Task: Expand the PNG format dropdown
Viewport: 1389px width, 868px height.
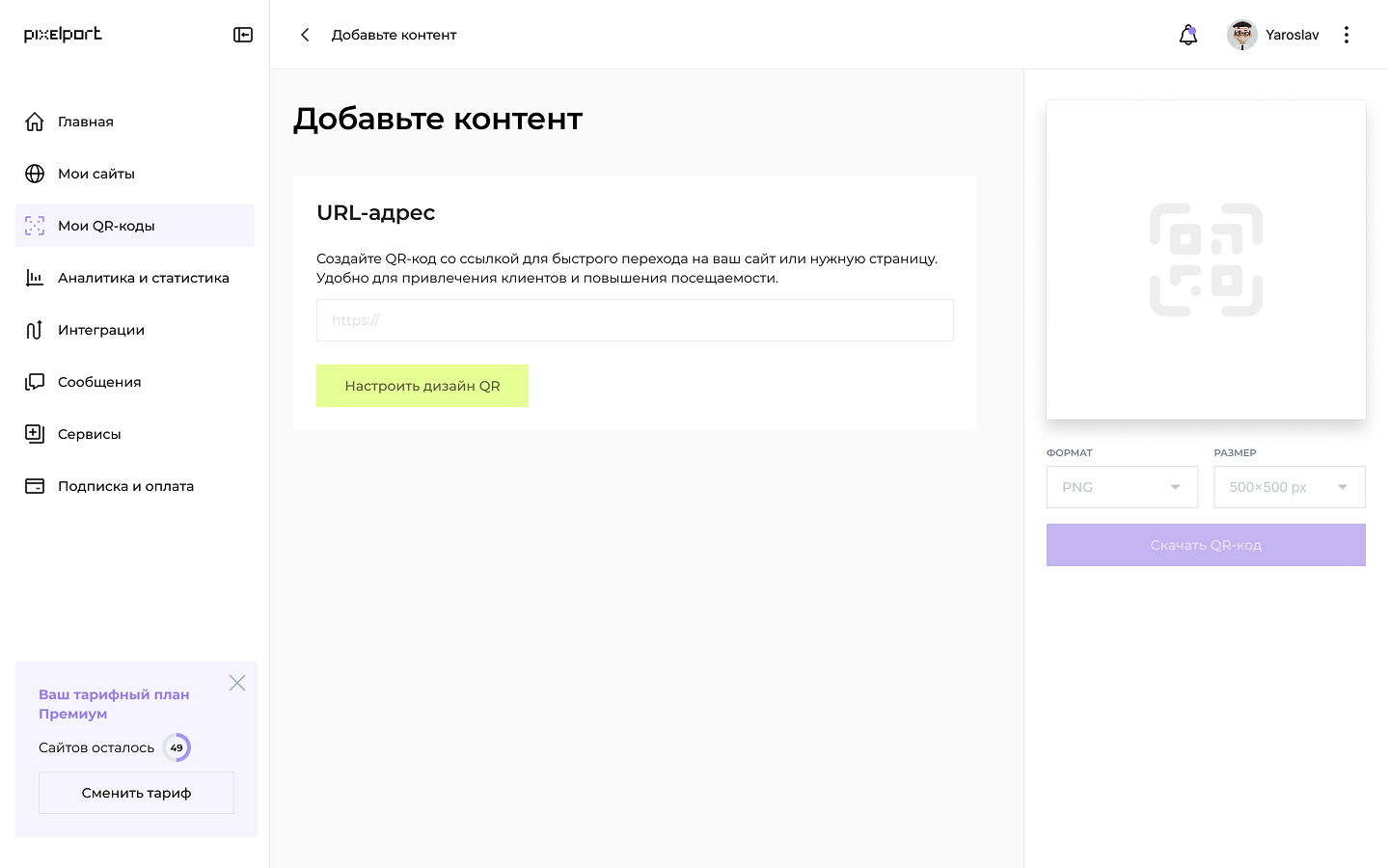Action: pos(1122,487)
